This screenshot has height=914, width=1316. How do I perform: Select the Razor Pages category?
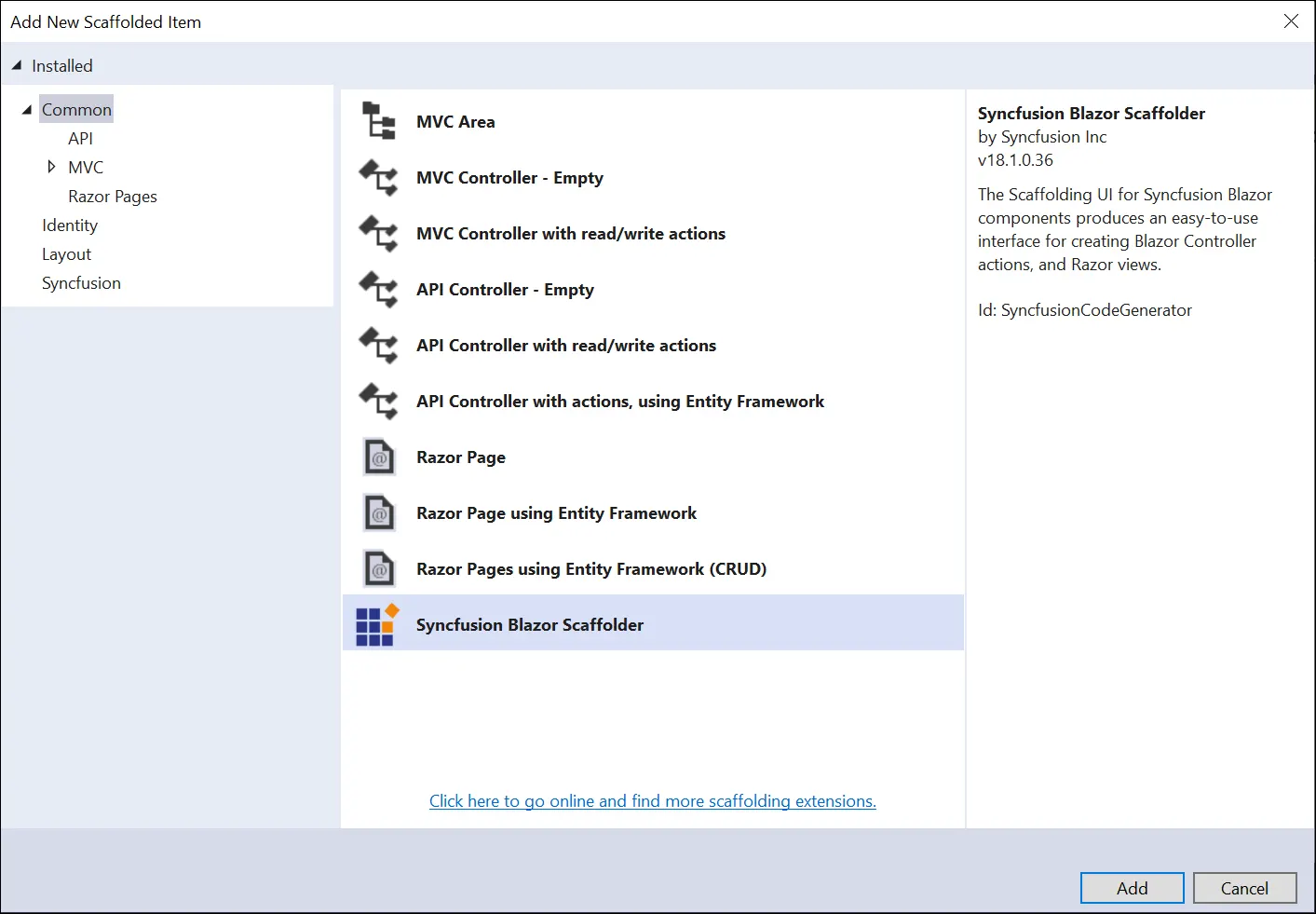coord(112,196)
